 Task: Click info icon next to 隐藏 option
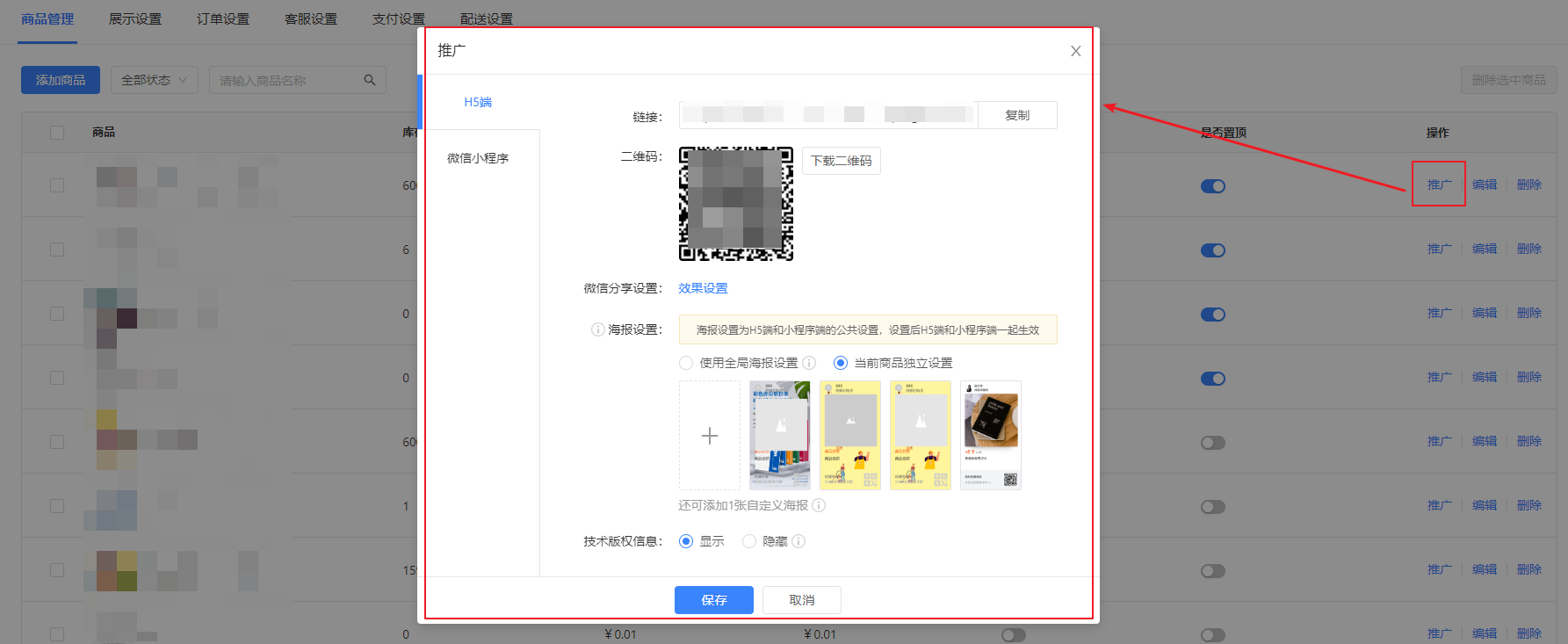[798, 541]
